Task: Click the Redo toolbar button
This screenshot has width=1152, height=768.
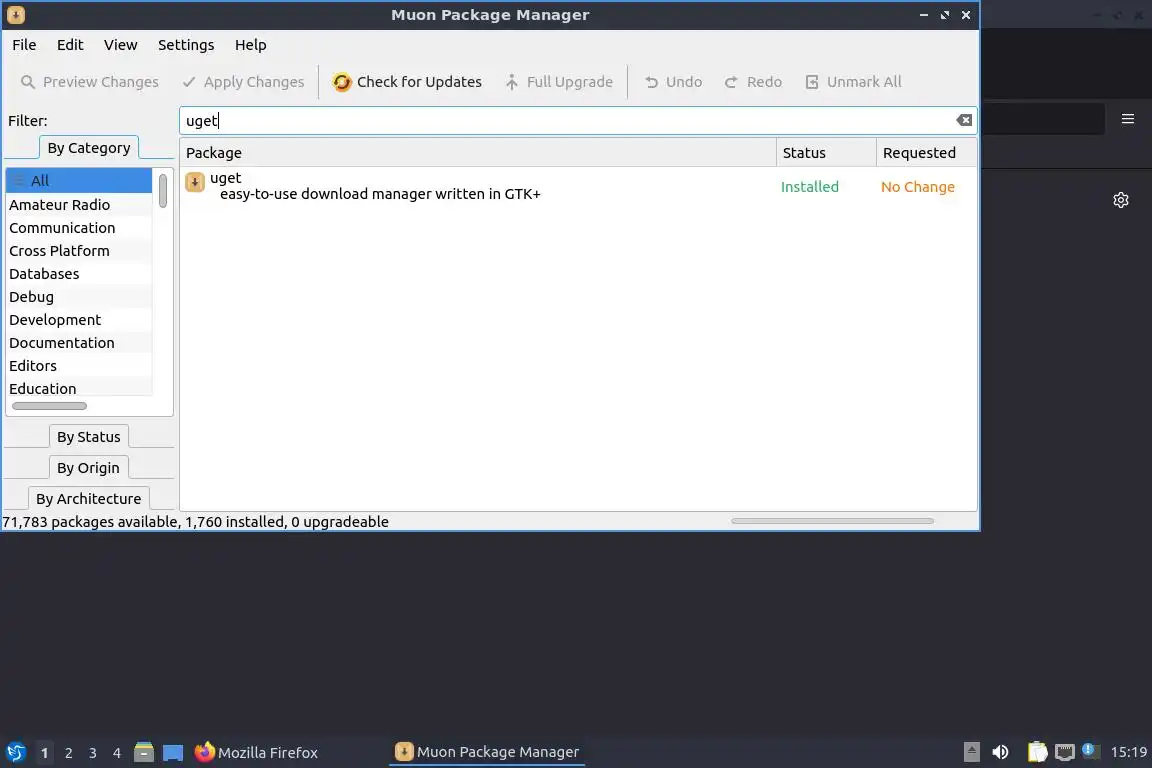Action: click(x=753, y=82)
